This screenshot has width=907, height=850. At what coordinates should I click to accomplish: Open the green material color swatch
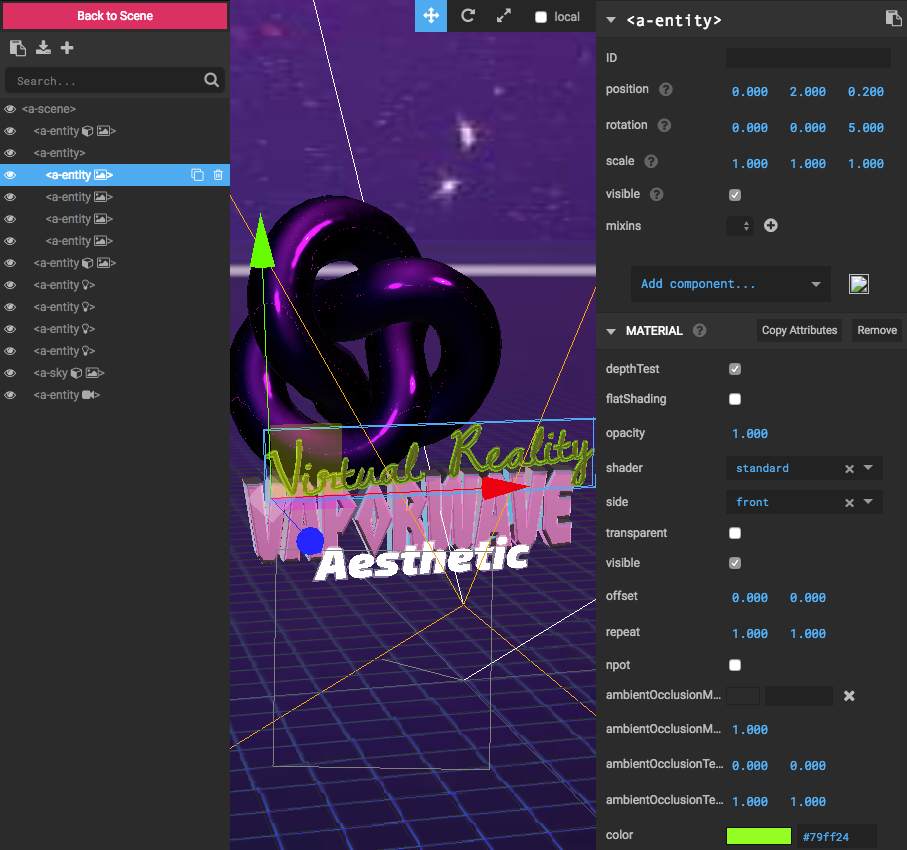(x=758, y=836)
